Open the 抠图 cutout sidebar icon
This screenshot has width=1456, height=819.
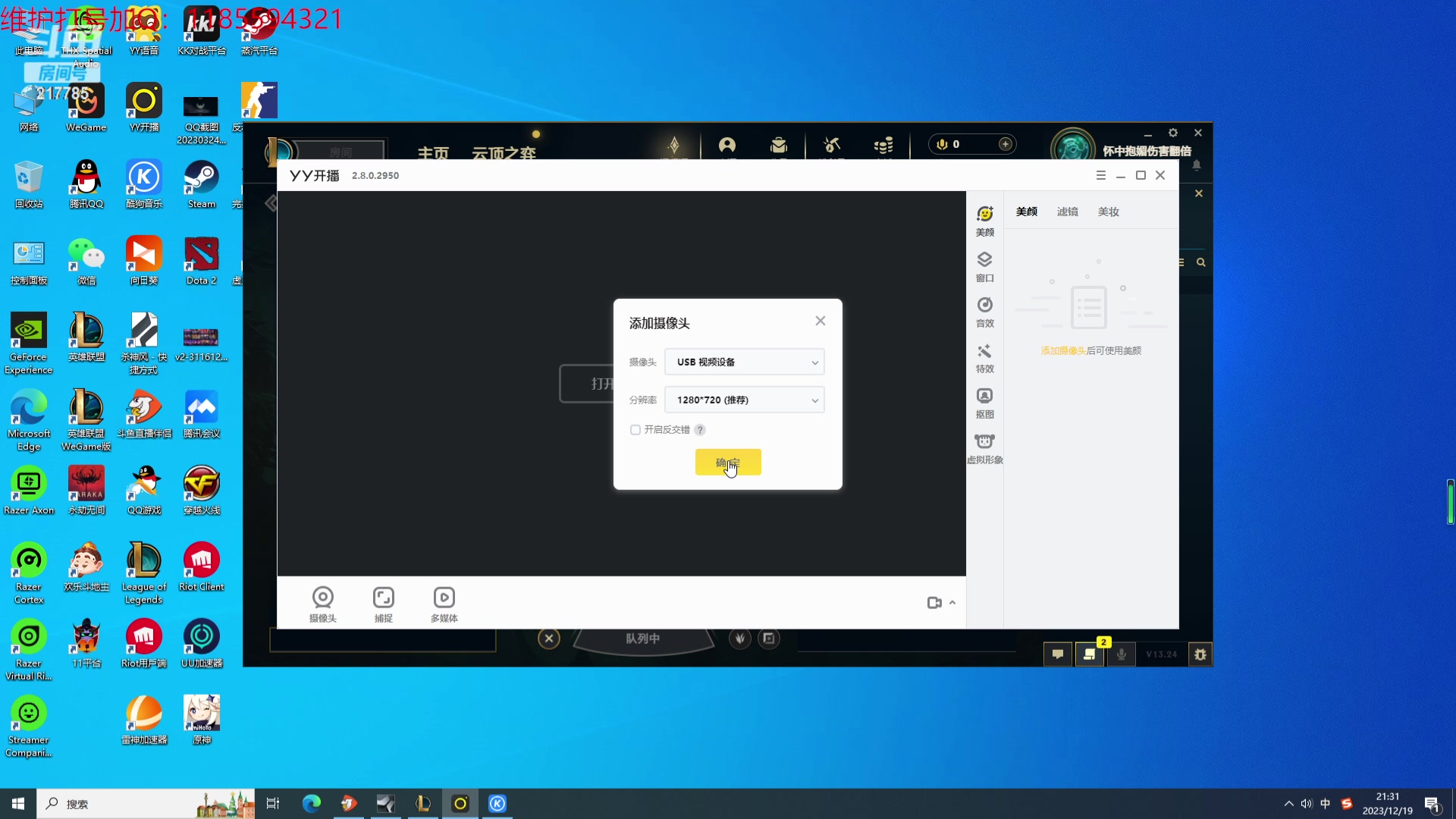pos(984,403)
